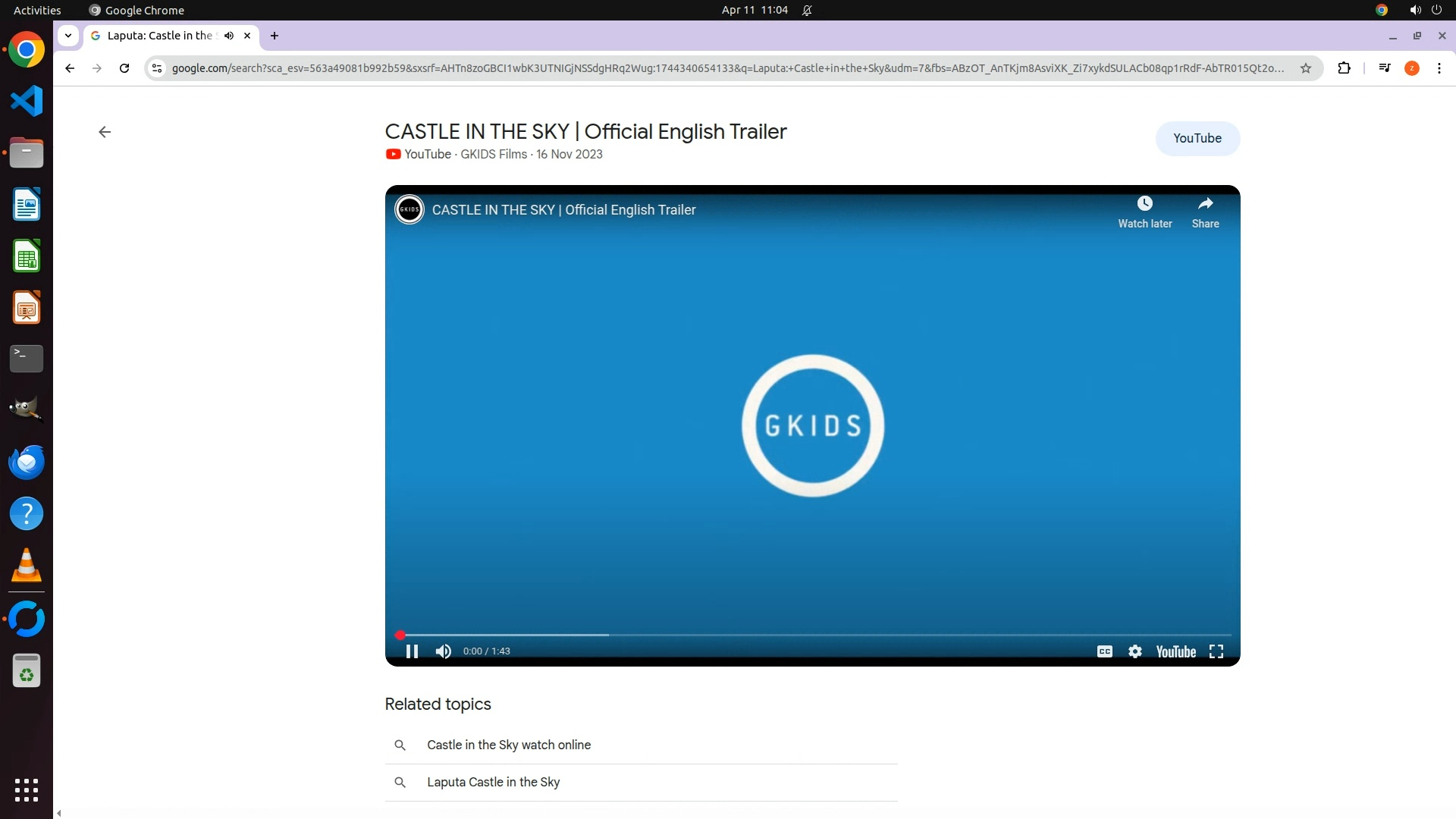Enter fullscreen mode on video
The height and width of the screenshot is (819, 1456).
(x=1216, y=651)
